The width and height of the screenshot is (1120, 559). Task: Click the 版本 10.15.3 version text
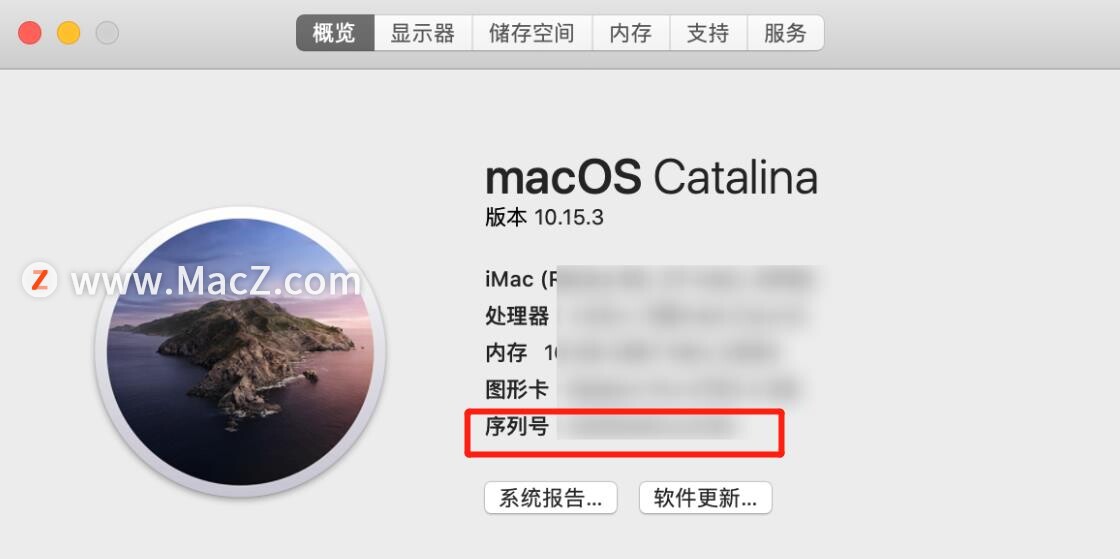(544, 217)
